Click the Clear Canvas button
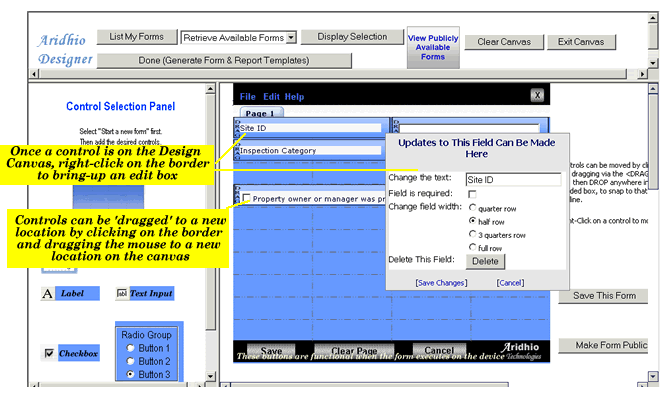The height and width of the screenshot is (400, 660). tap(504, 42)
